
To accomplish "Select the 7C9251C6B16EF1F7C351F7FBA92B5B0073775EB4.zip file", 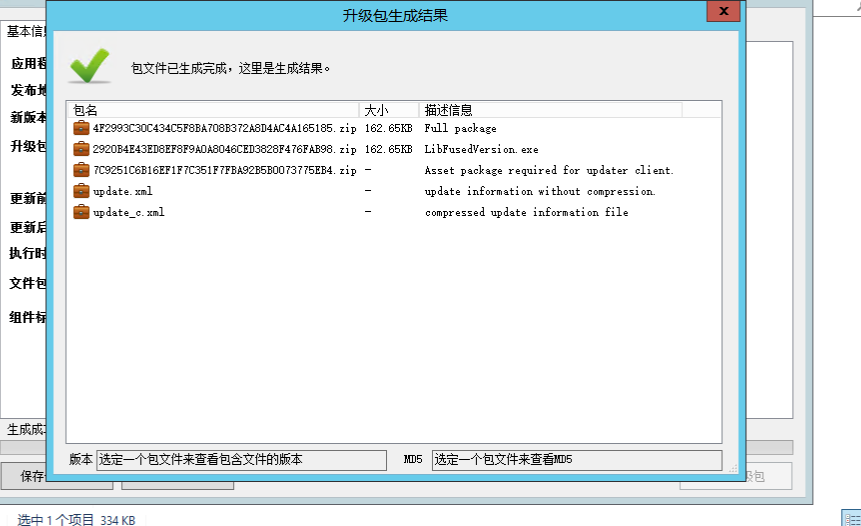I will pos(225,170).
